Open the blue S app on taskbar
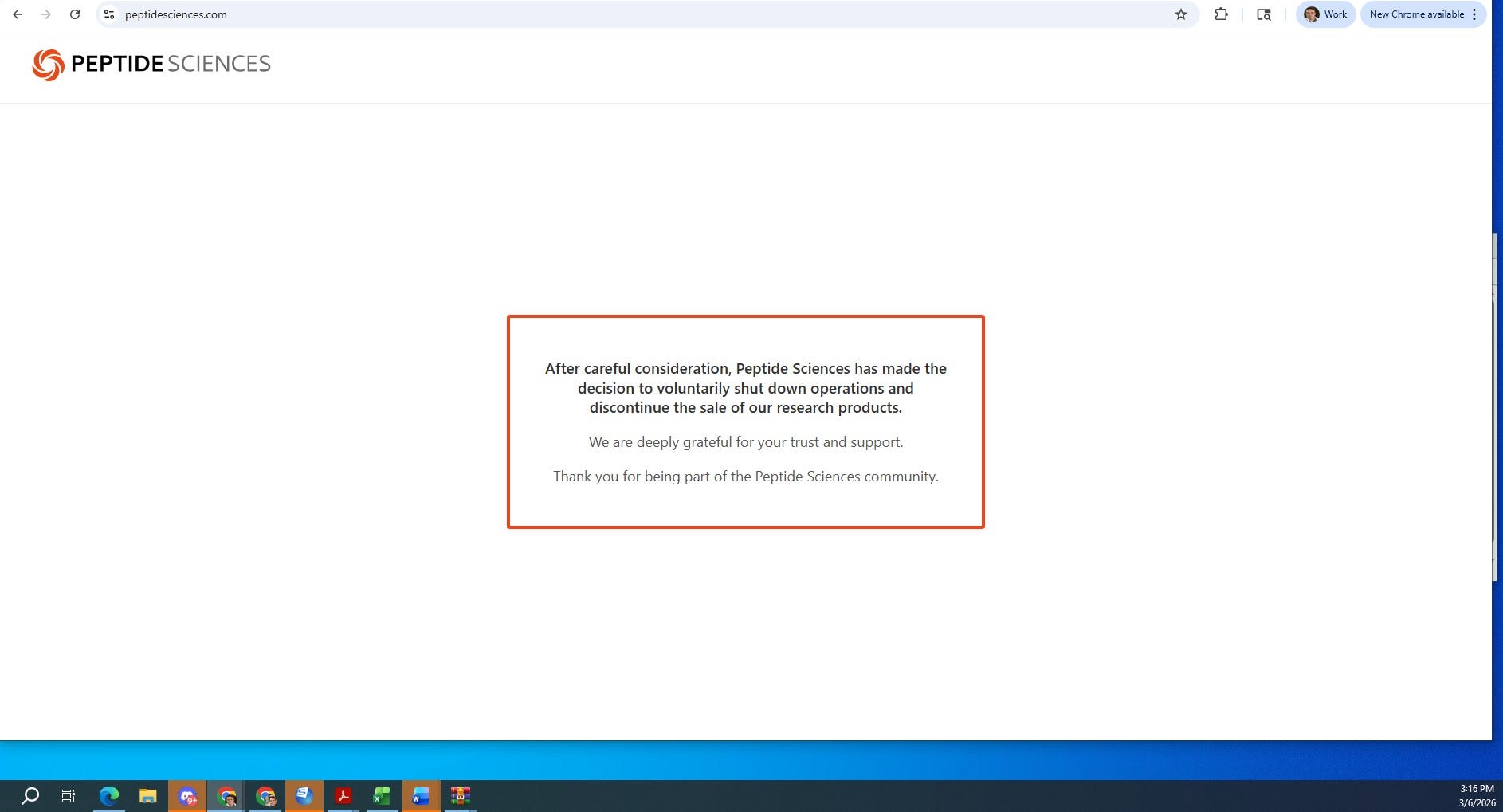Screen dimensions: 1503x812 coord(304,796)
